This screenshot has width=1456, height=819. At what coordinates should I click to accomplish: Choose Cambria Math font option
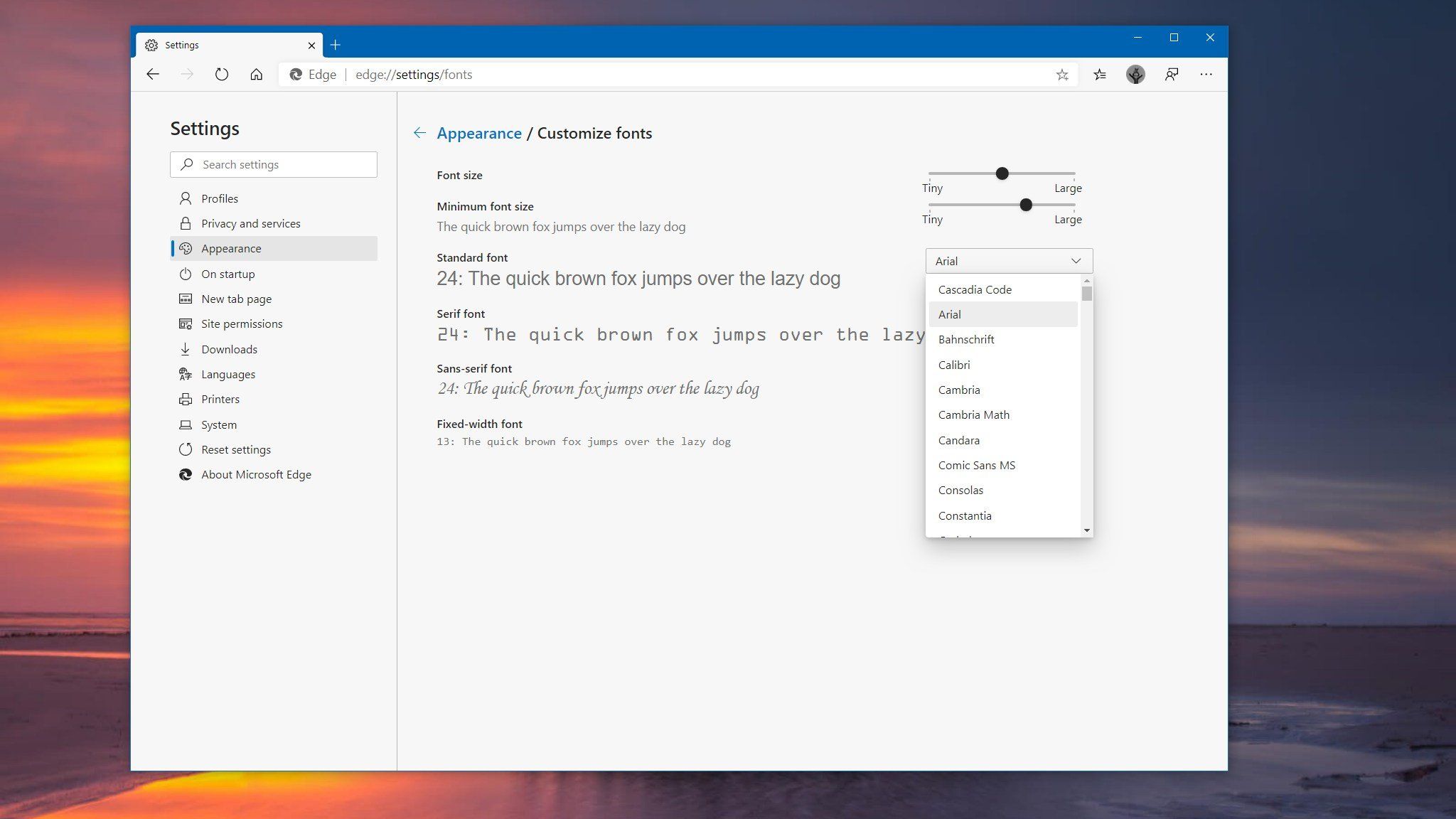click(x=1003, y=414)
